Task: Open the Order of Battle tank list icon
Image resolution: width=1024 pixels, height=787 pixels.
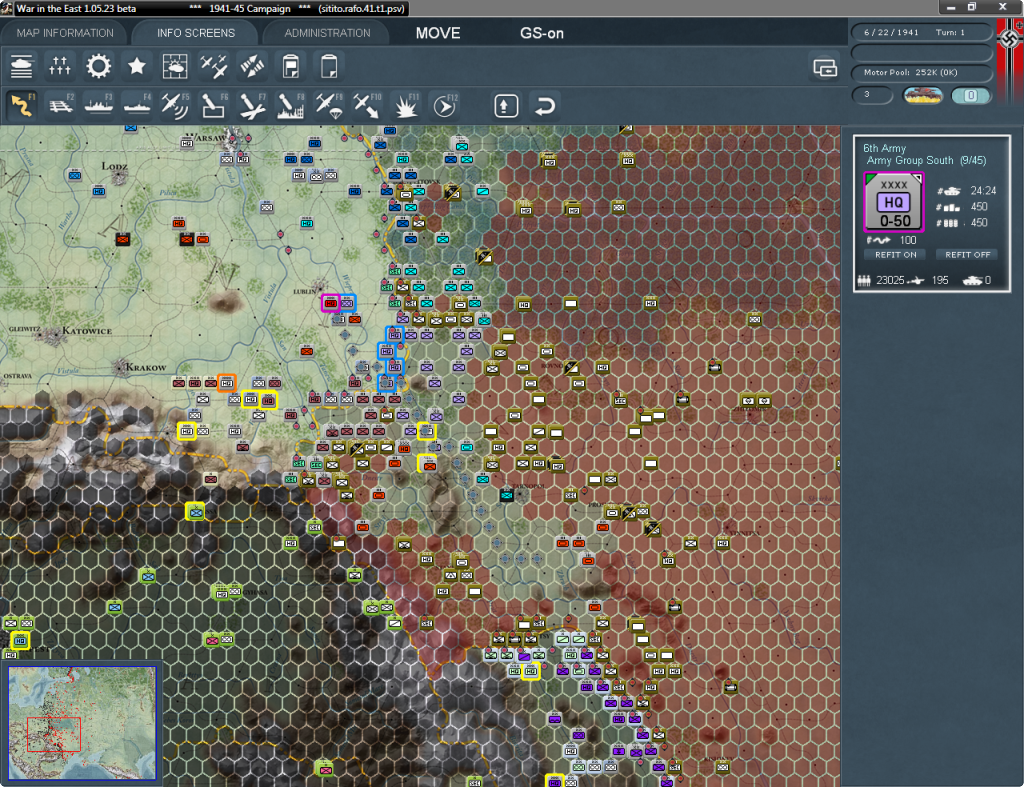Action: [x=22, y=66]
